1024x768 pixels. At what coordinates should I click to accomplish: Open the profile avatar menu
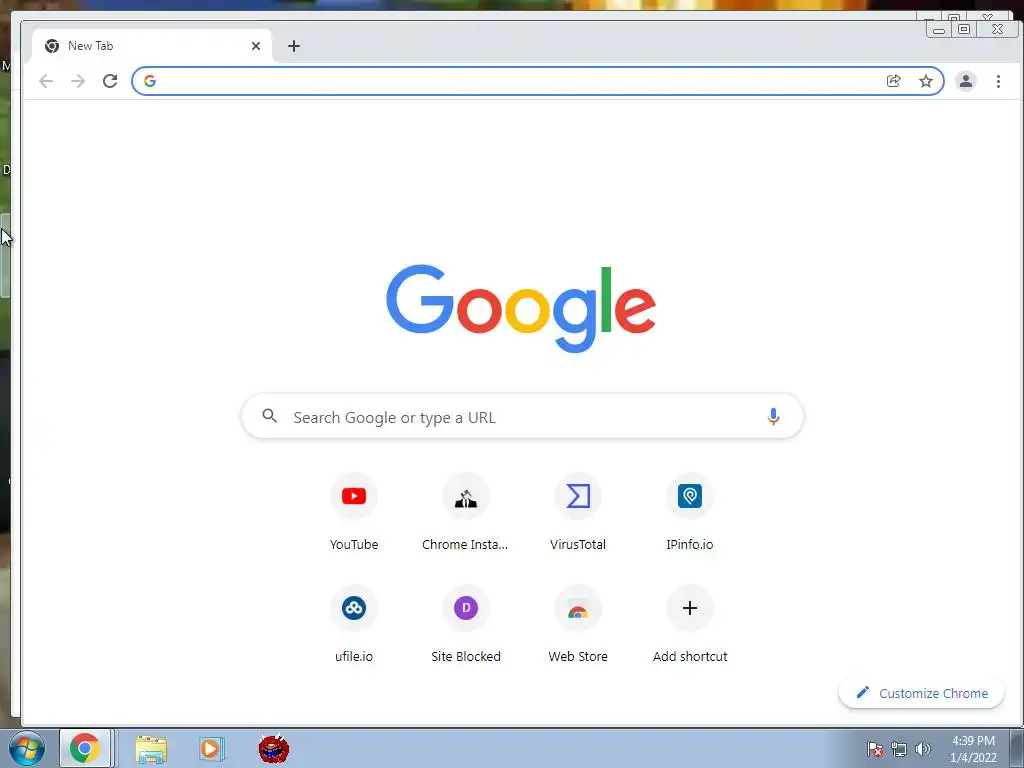pyautogui.click(x=965, y=81)
